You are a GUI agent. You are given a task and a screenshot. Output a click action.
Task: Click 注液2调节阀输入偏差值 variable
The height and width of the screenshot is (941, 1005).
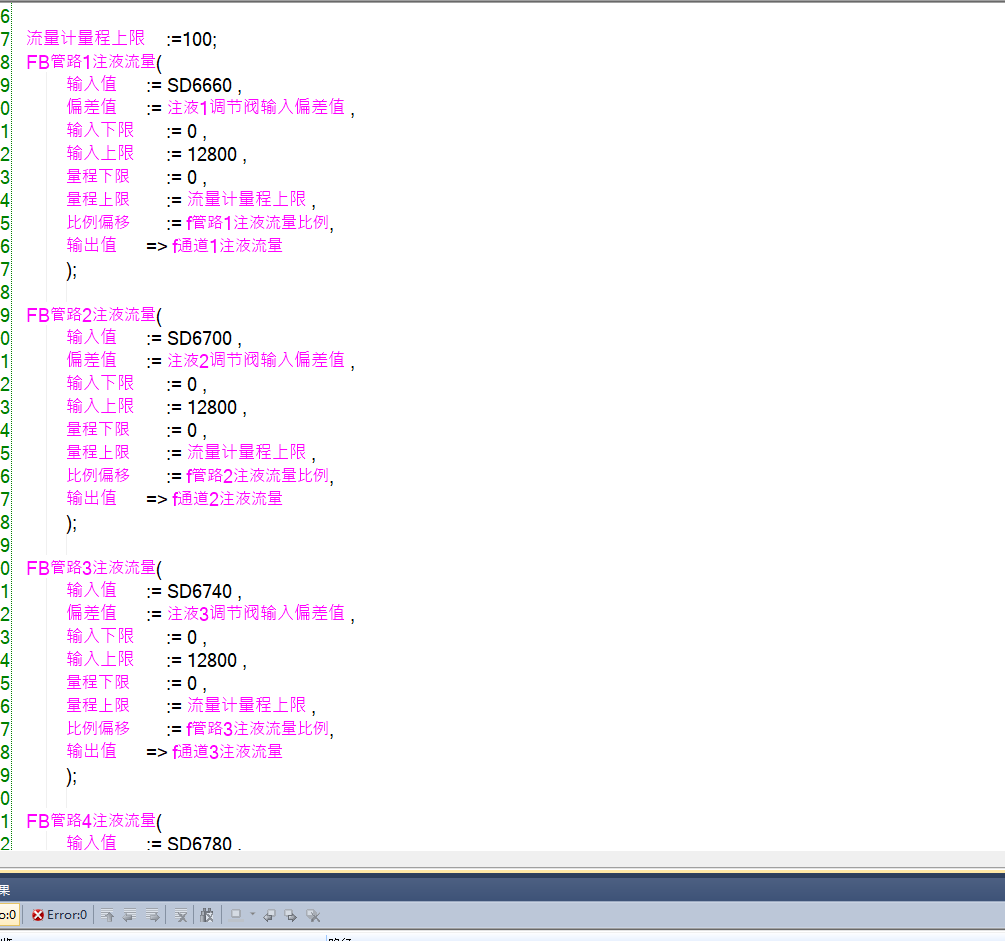255,361
